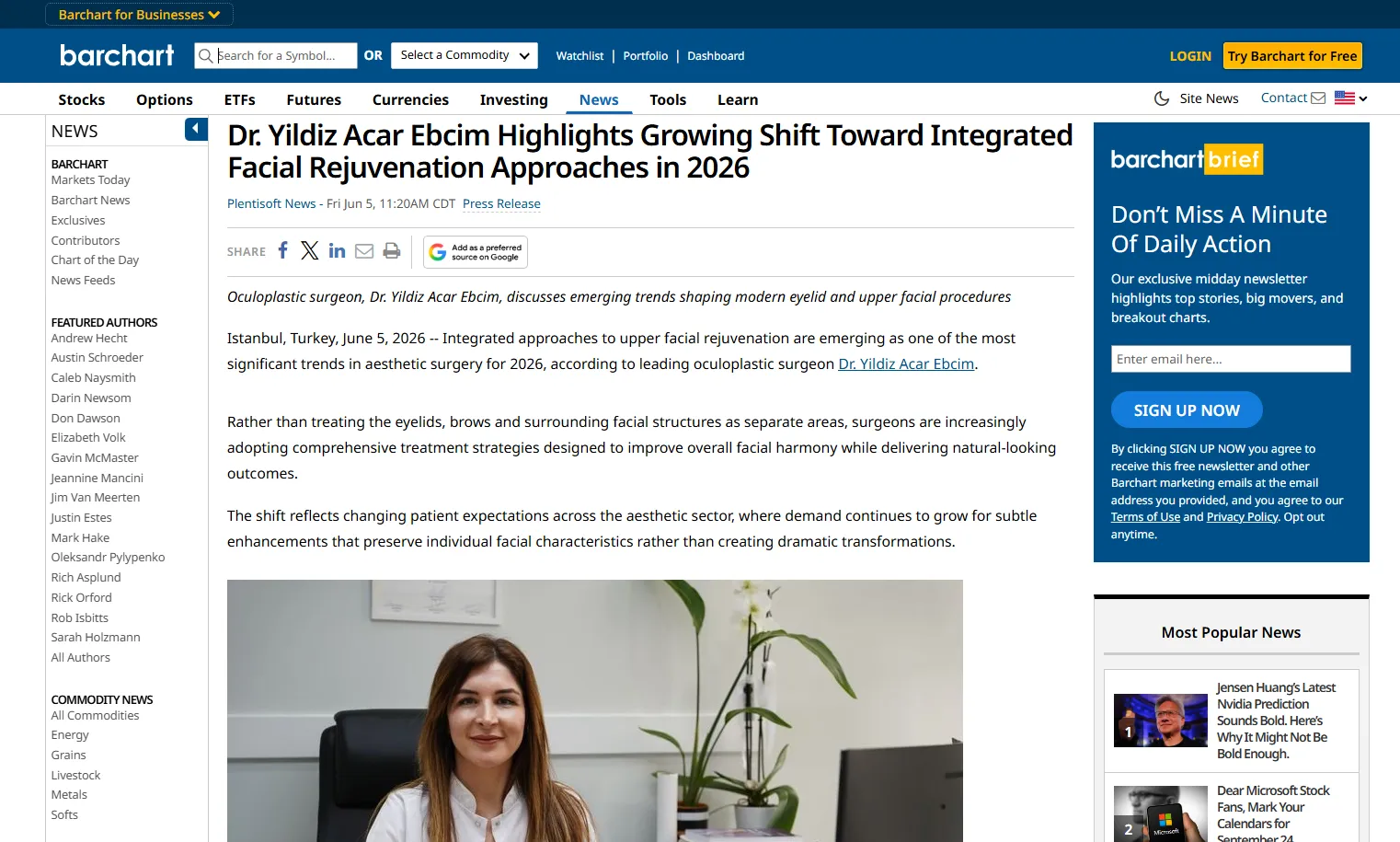The height and width of the screenshot is (842, 1400).
Task: Open Exclusives in sidebar
Action: point(78,221)
